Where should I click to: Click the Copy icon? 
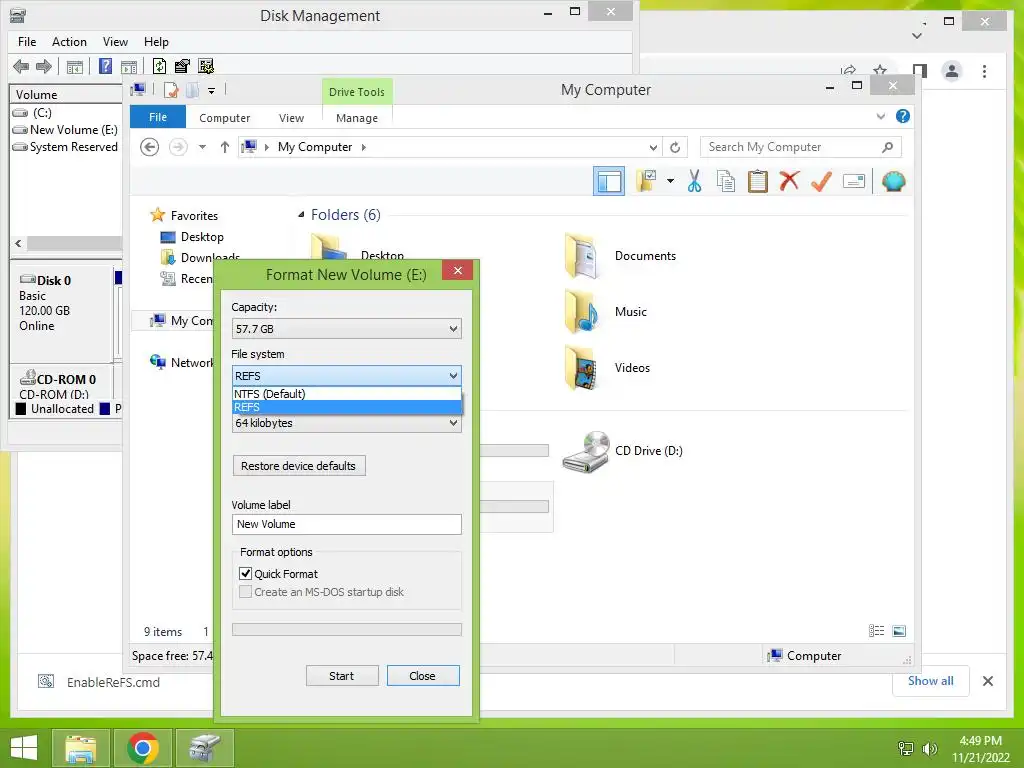coord(726,181)
